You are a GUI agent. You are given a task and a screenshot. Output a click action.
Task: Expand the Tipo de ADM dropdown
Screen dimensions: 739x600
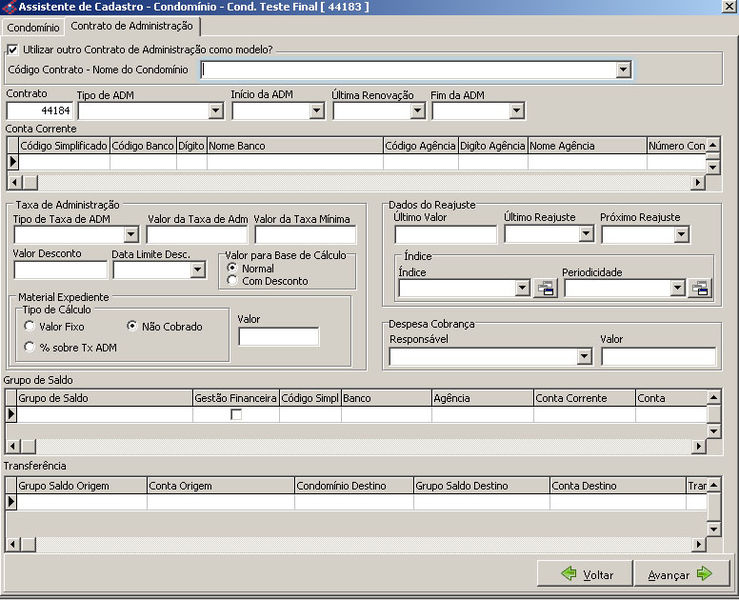(216, 111)
